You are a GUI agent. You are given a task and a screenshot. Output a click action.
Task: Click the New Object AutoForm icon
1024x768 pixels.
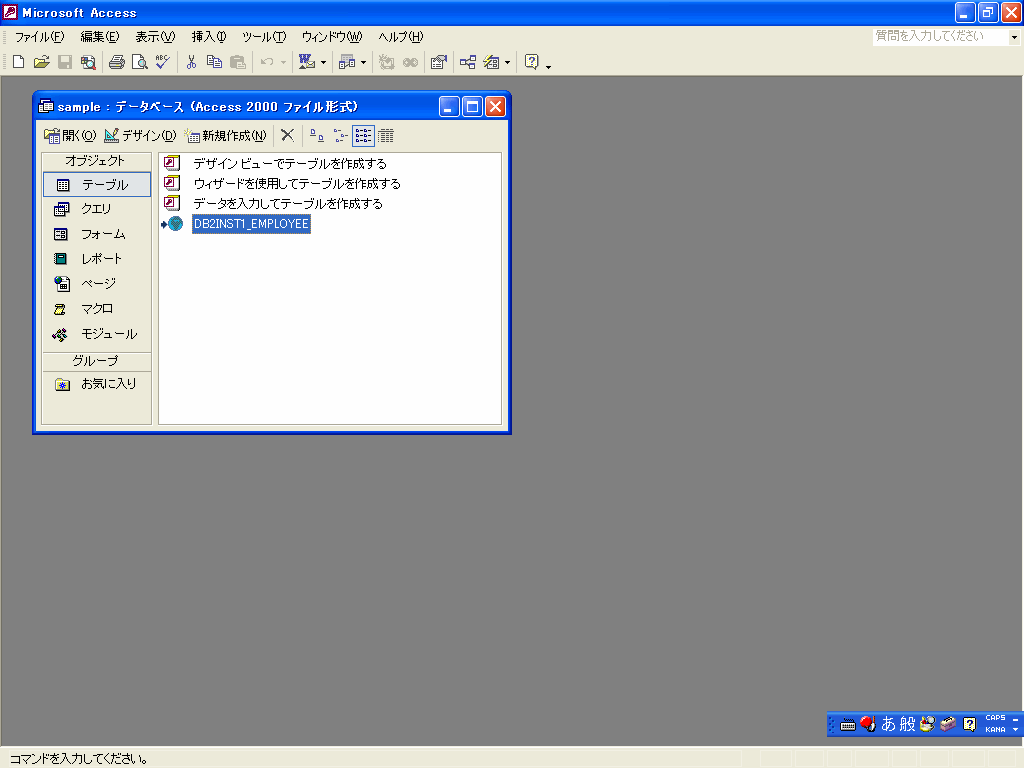click(x=491, y=62)
